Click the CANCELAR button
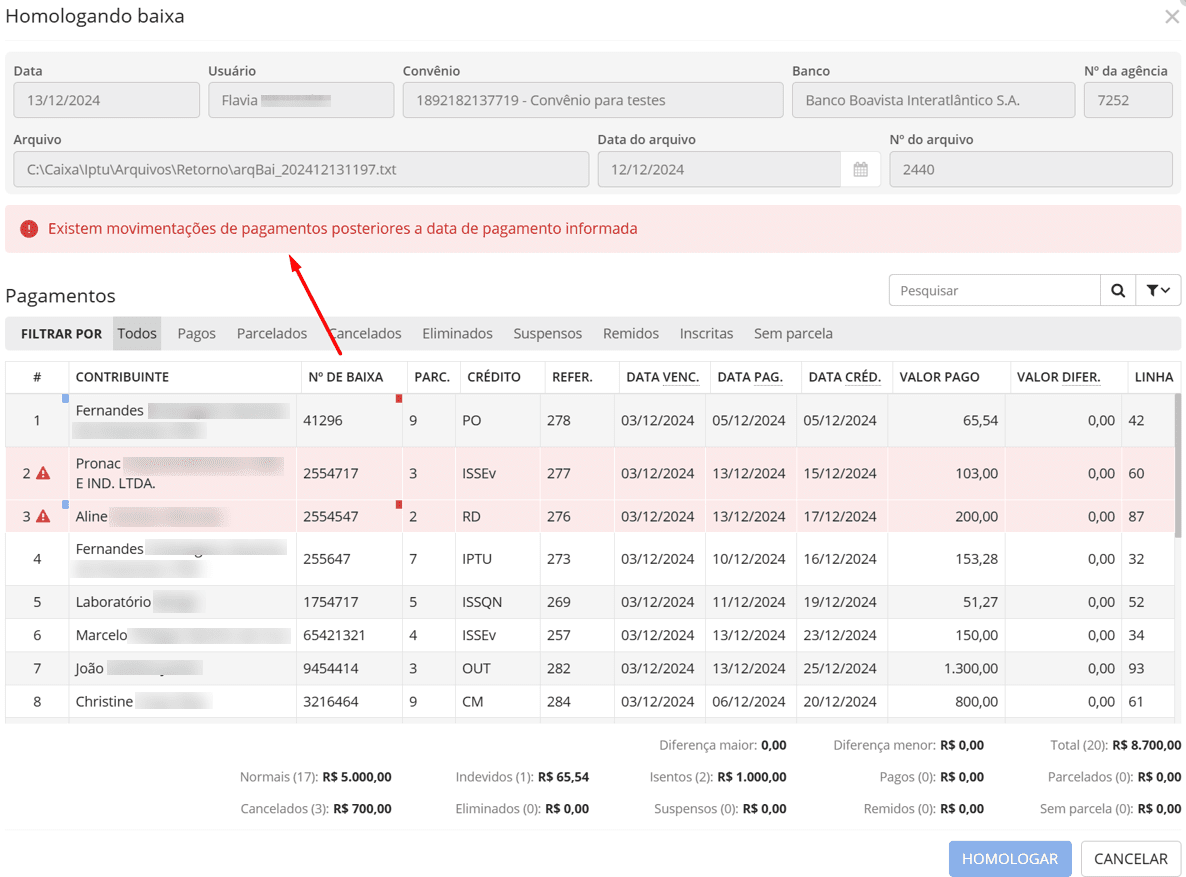Viewport: 1186px width, 877px height. point(1130,859)
